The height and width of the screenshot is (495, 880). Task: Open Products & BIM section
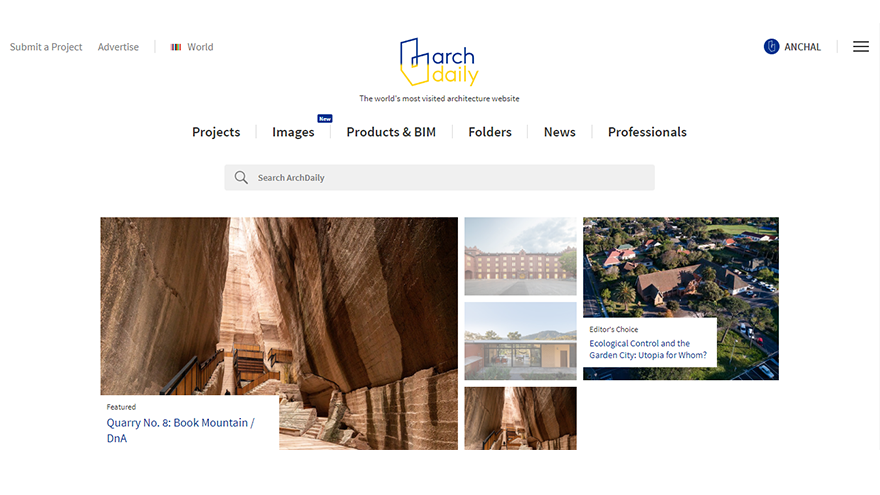pyautogui.click(x=391, y=132)
